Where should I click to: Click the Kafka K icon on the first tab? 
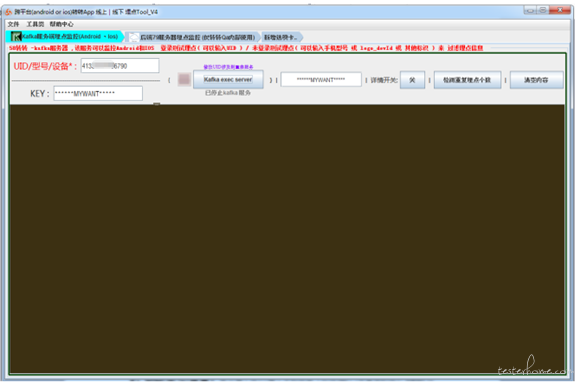(16, 37)
